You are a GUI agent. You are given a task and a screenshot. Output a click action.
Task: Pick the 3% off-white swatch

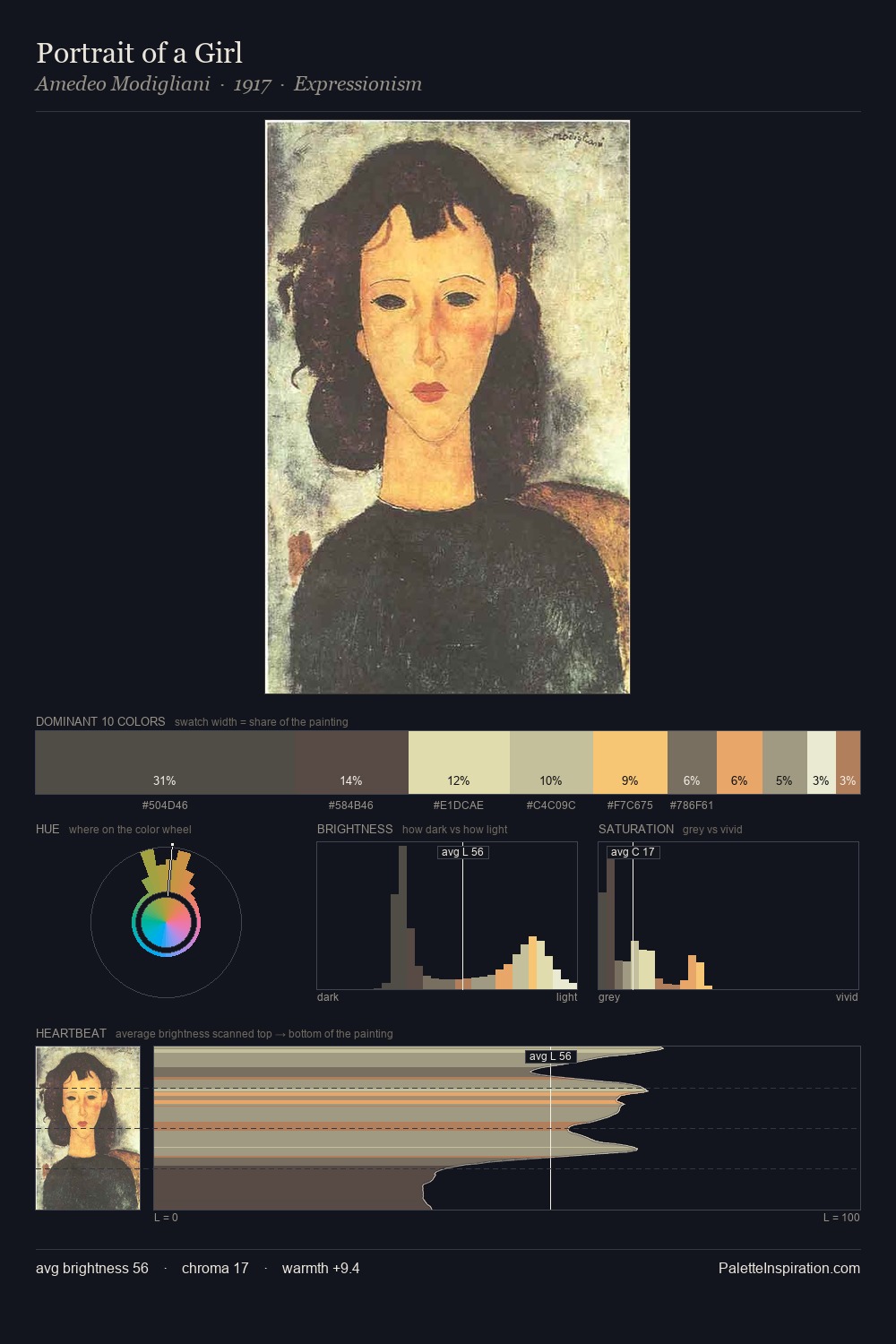pyautogui.click(x=822, y=762)
